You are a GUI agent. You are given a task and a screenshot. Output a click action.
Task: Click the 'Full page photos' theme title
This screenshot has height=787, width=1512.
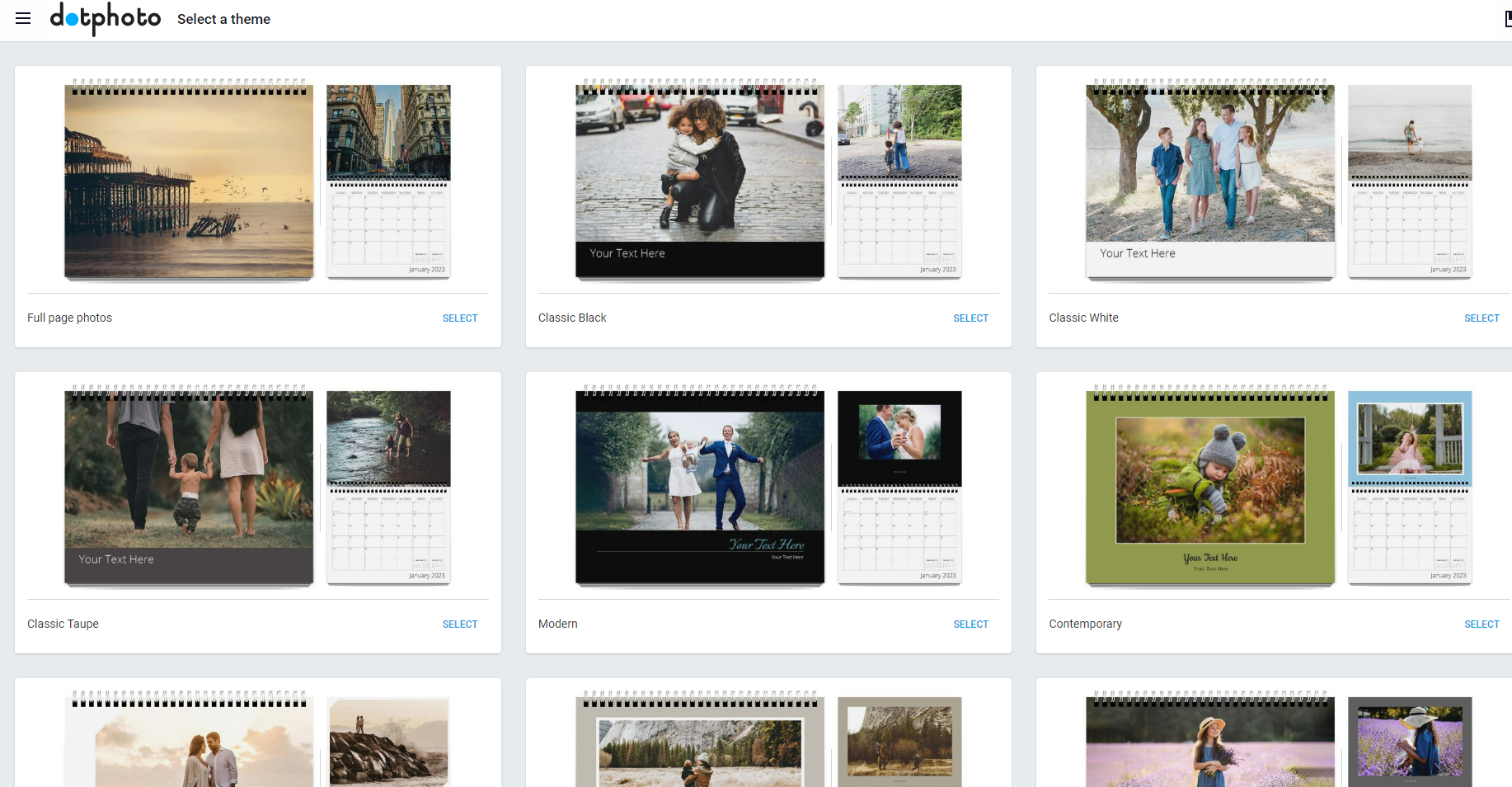tap(69, 318)
